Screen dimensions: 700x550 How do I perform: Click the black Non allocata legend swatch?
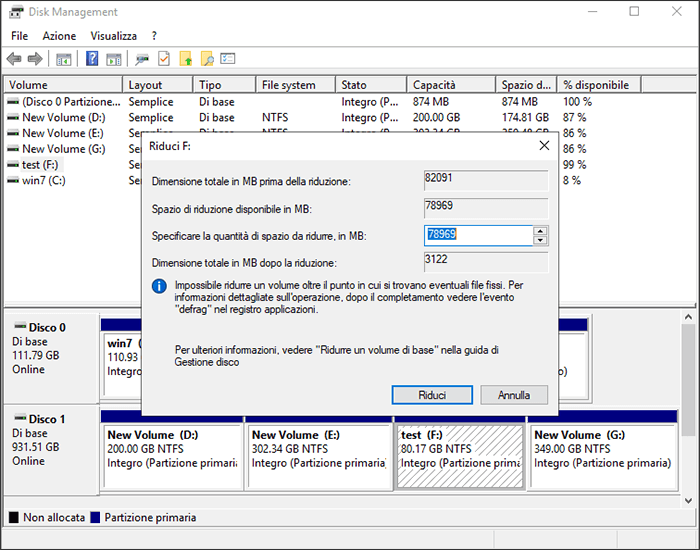[x=14, y=517]
